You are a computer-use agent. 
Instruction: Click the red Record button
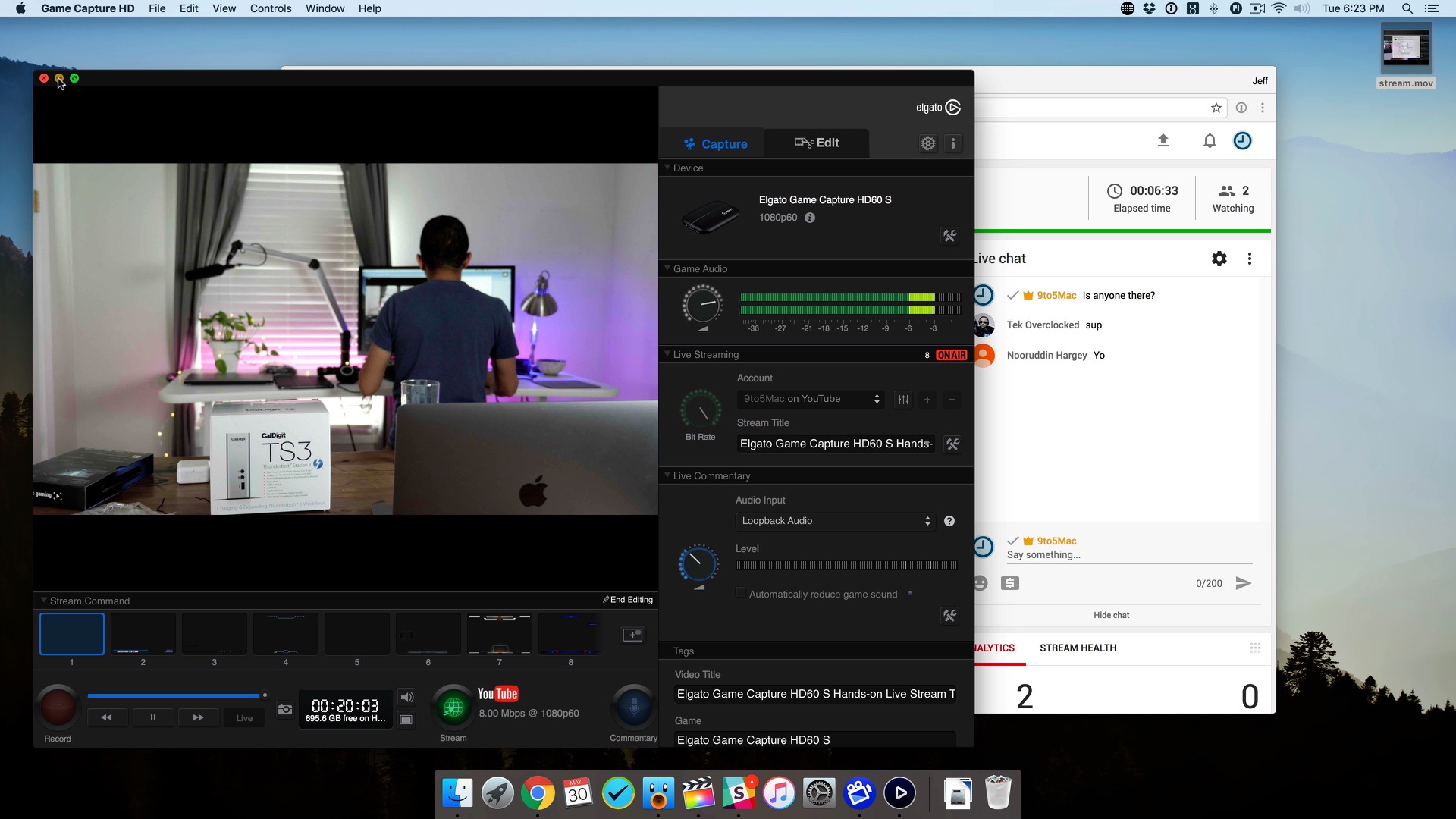pyautogui.click(x=58, y=707)
